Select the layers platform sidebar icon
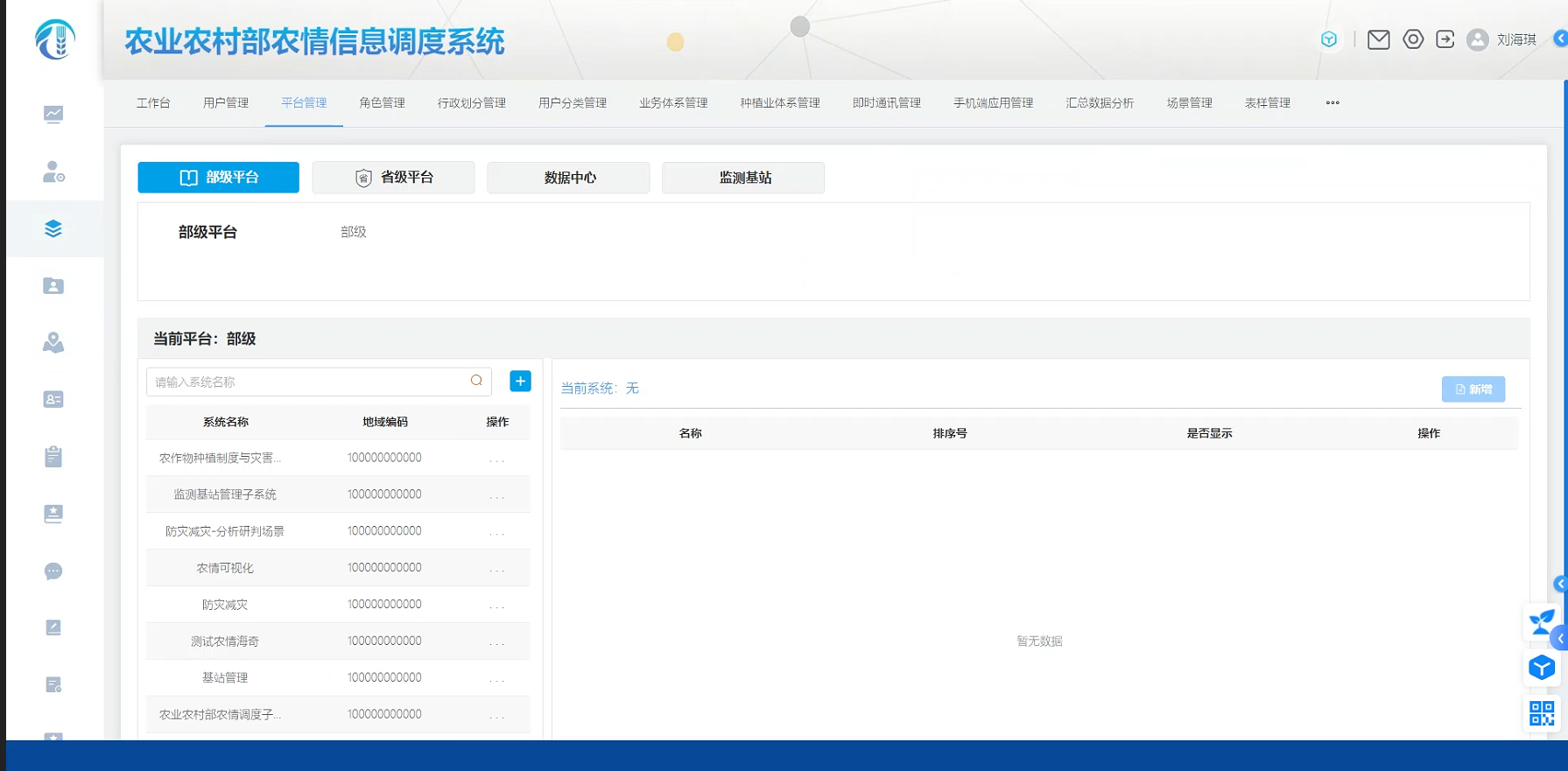Screen dimensions: 1568x771 point(53,228)
